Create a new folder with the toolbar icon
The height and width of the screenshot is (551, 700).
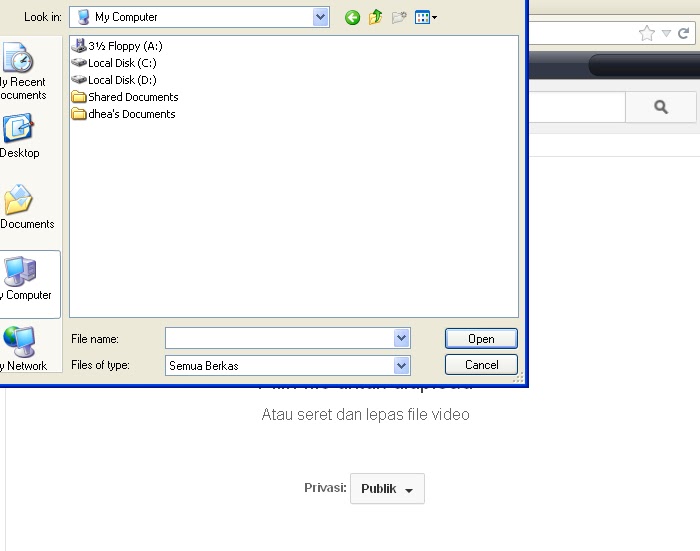tap(399, 17)
